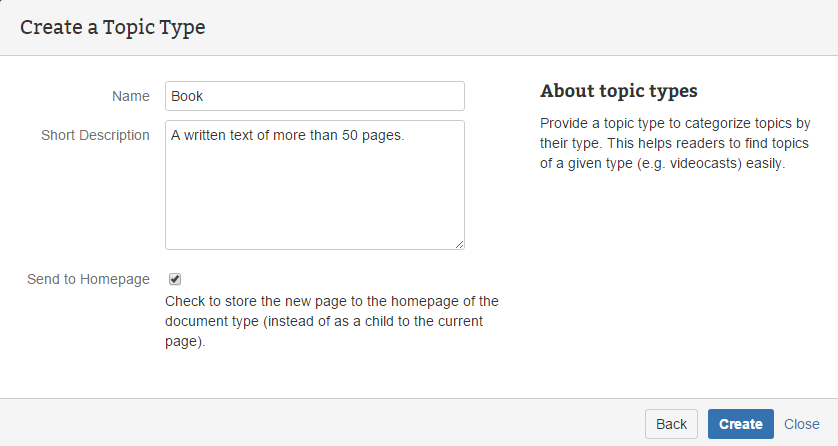Click the Name field label
The image size is (838, 446).
tap(131, 96)
